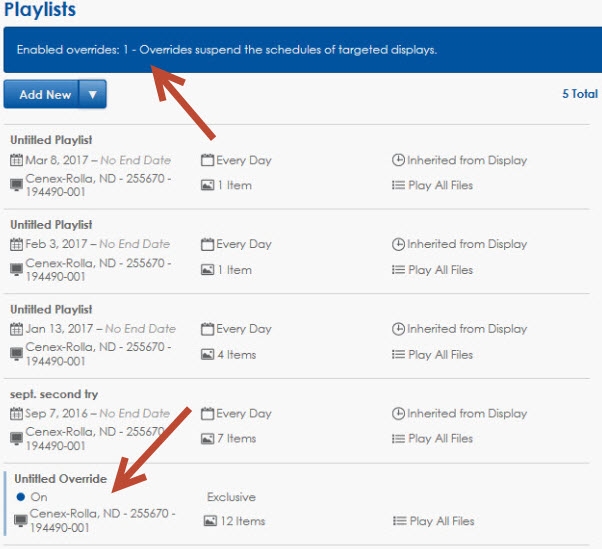Expand the Add New dropdown arrow
Screen dimensions: 602x549
(x=92, y=95)
